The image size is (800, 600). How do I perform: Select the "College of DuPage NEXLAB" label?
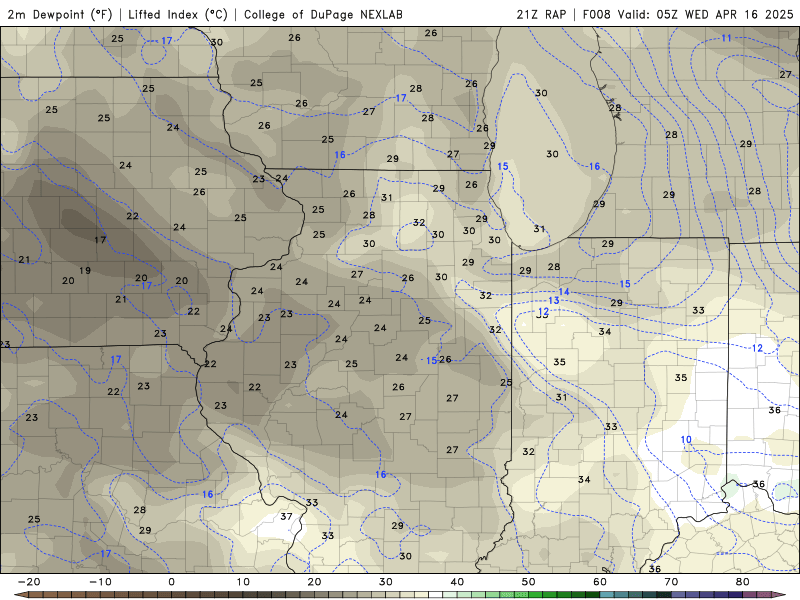pyautogui.click(x=323, y=14)
